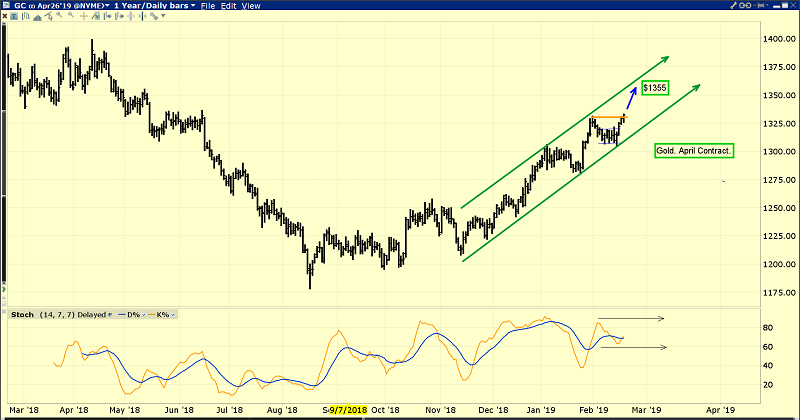Image resolution: width=800 pixels, height=420 pixels.
Task: Minimize the chart window
Action: [777, 7]
